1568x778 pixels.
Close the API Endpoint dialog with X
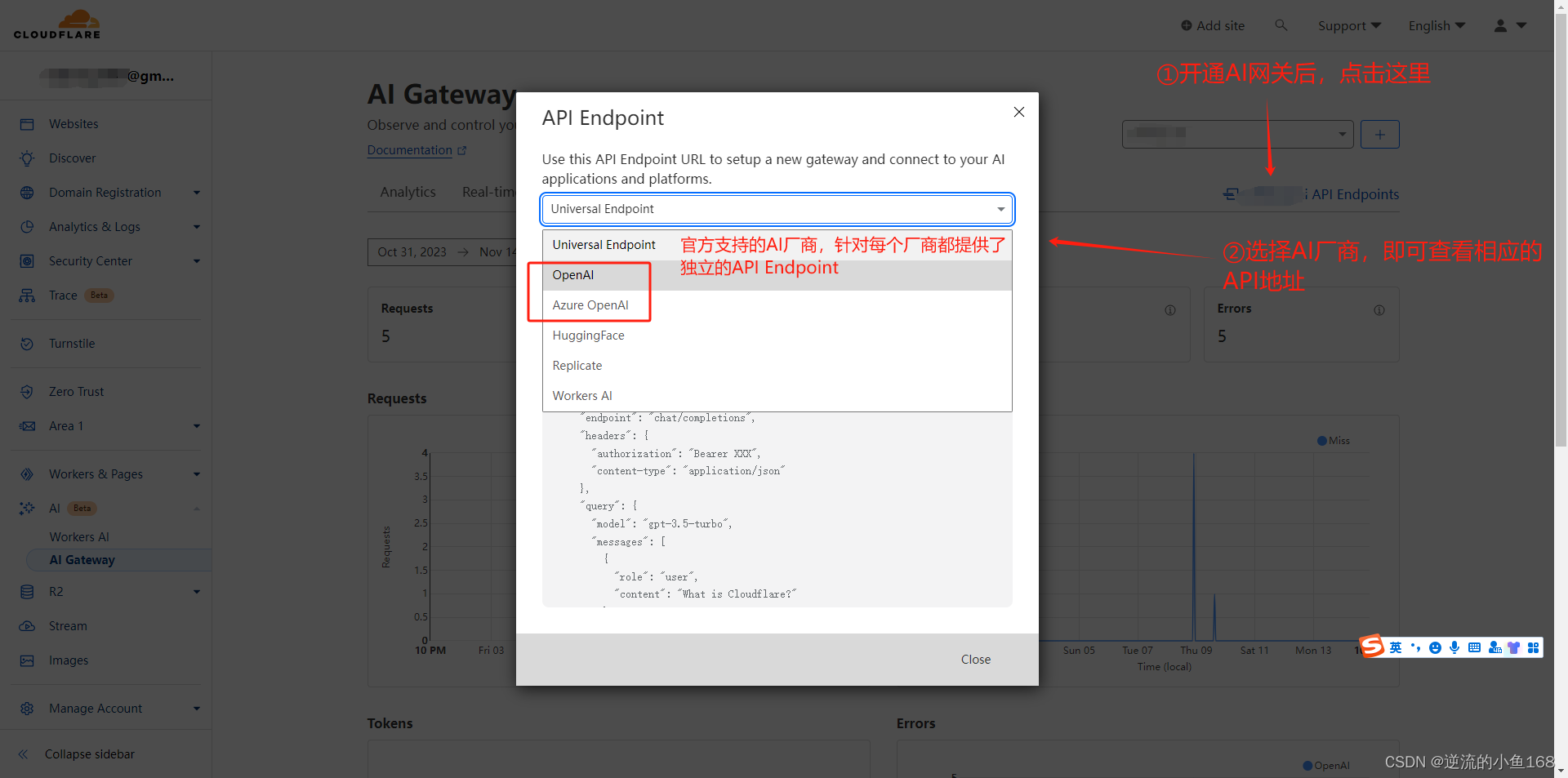click(1019, 112)
